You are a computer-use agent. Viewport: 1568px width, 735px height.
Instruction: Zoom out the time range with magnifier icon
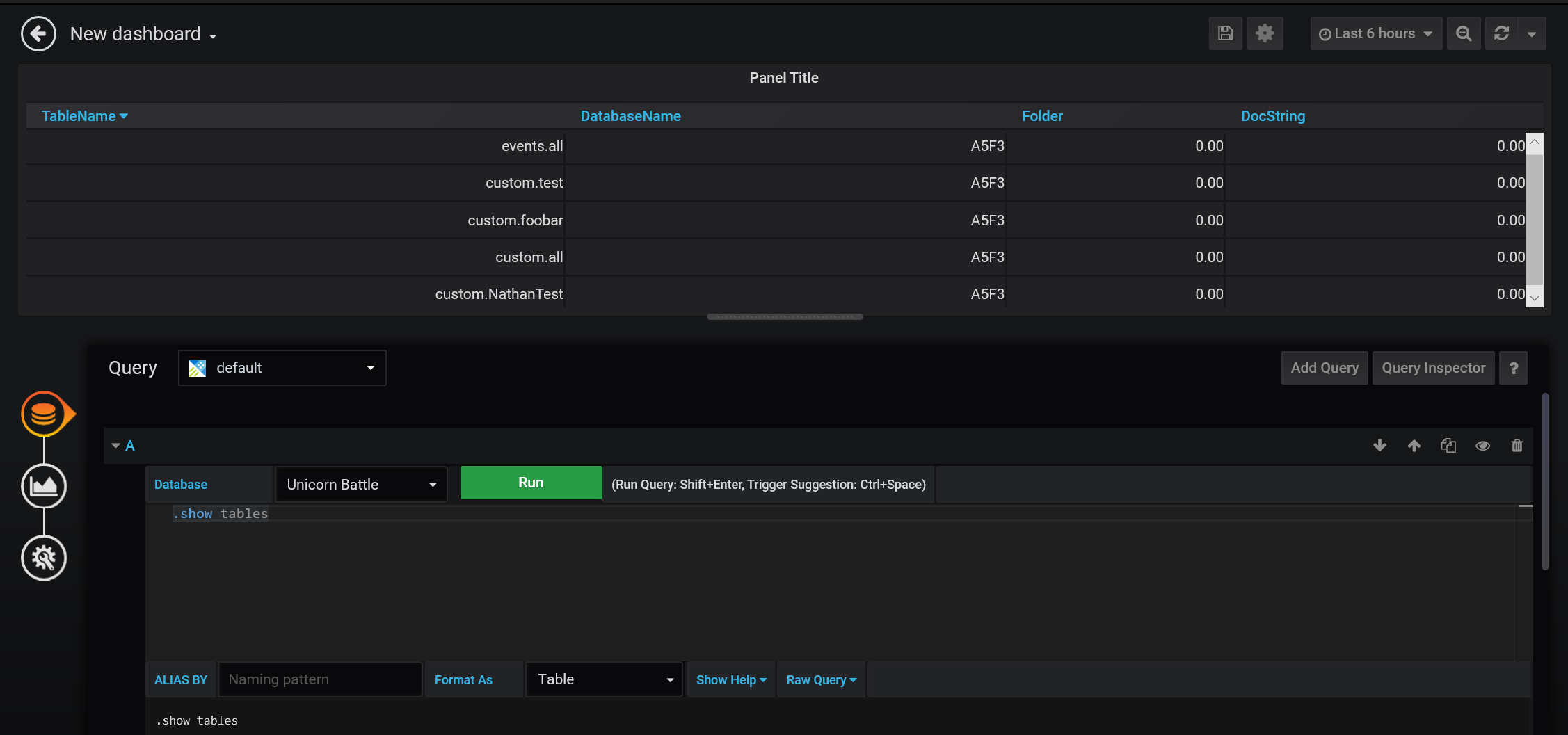point(1464,33)
